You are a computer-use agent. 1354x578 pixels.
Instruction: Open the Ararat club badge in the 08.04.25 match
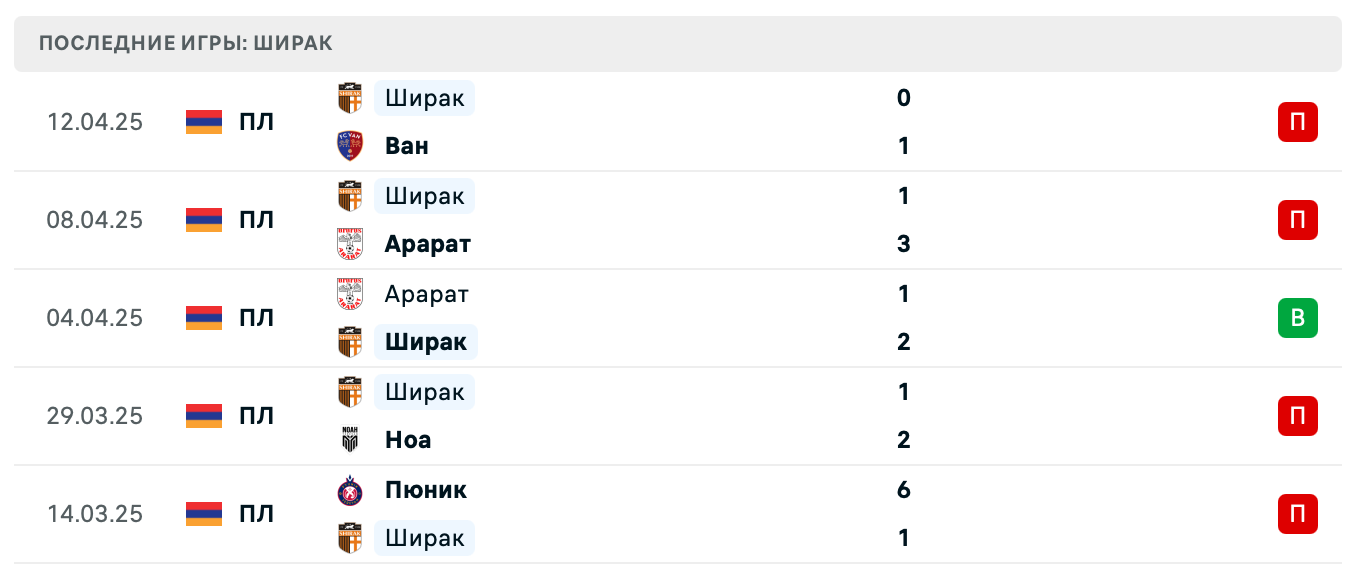click(x=349, y=243)
